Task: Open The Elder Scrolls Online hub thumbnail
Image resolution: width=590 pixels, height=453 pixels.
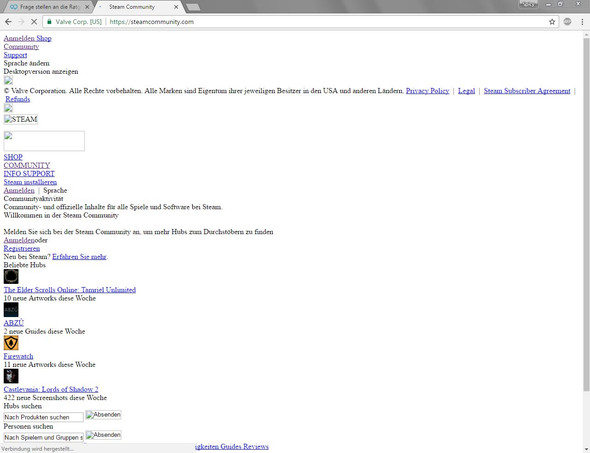Action: [x=11, y=277]
